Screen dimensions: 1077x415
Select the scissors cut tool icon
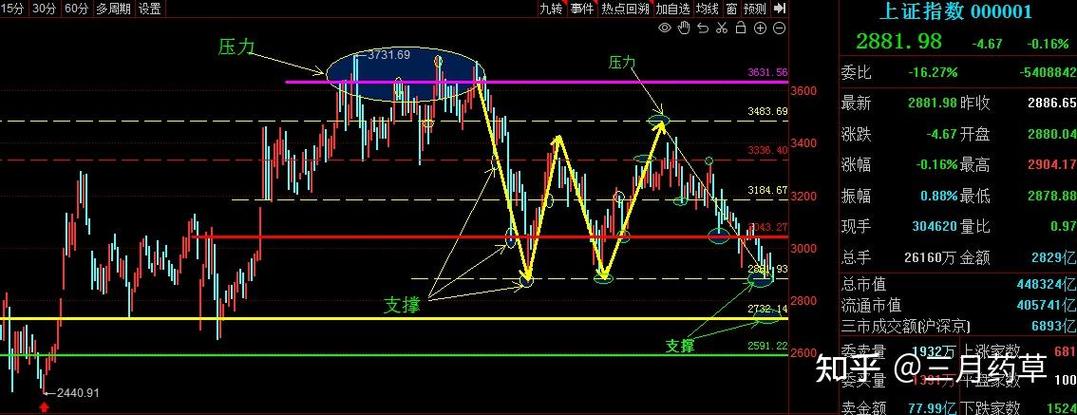[721, 27]
